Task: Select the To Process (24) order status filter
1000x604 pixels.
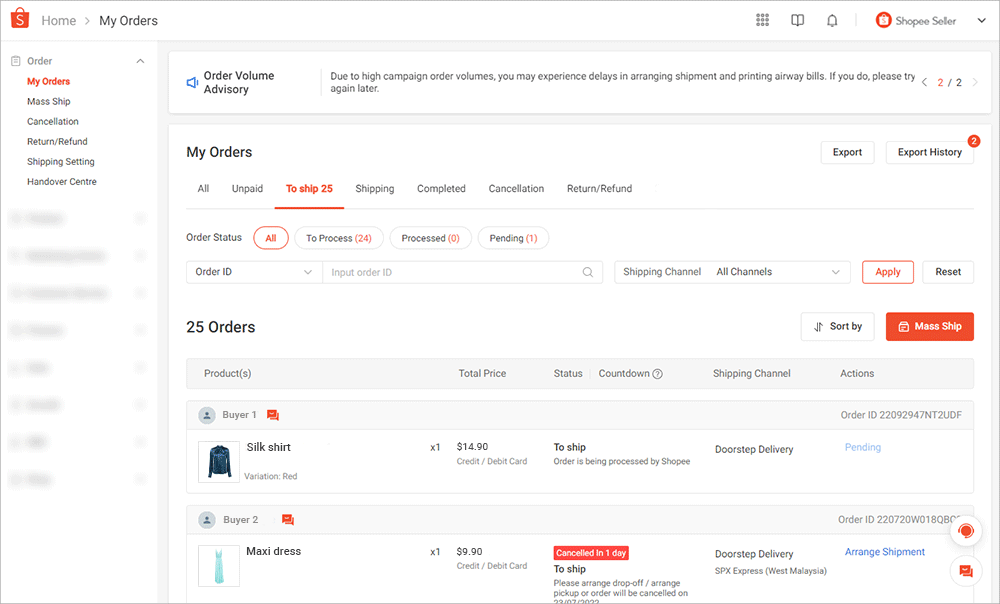Action: (x=339, y=238)
